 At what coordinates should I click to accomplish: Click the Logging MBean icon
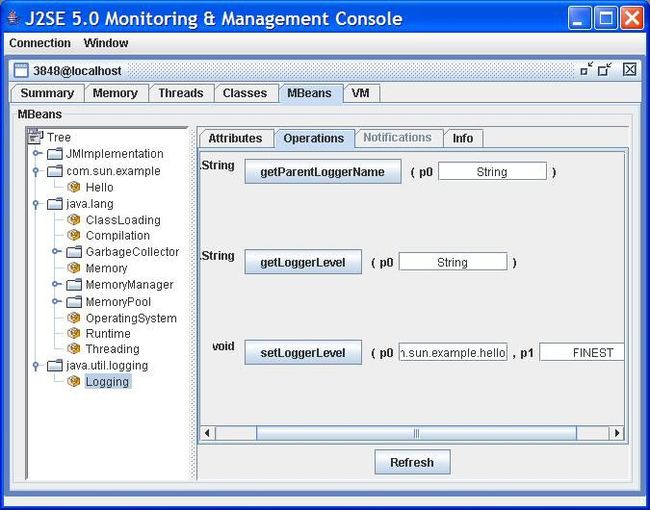coord(74,381)
